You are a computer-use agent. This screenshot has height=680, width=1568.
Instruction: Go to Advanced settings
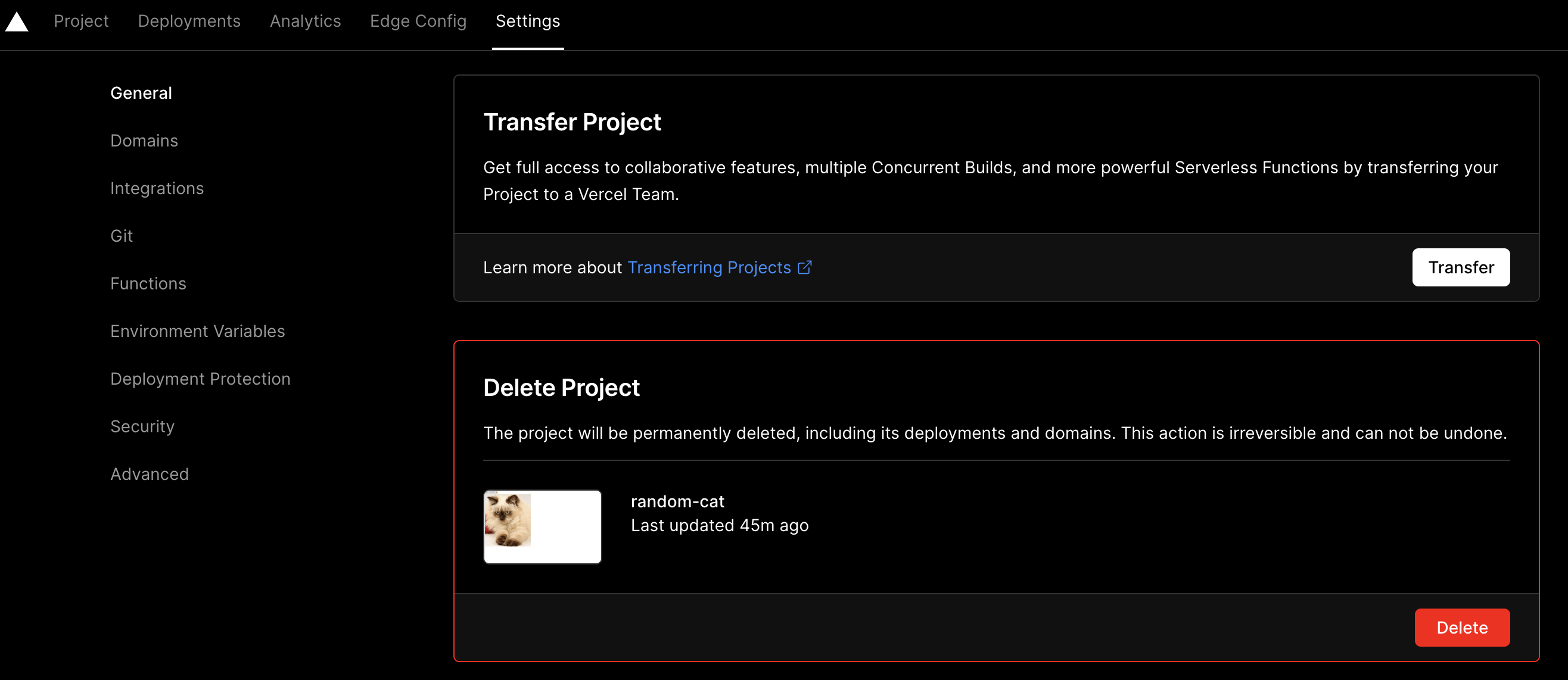[x=150, y=475]
